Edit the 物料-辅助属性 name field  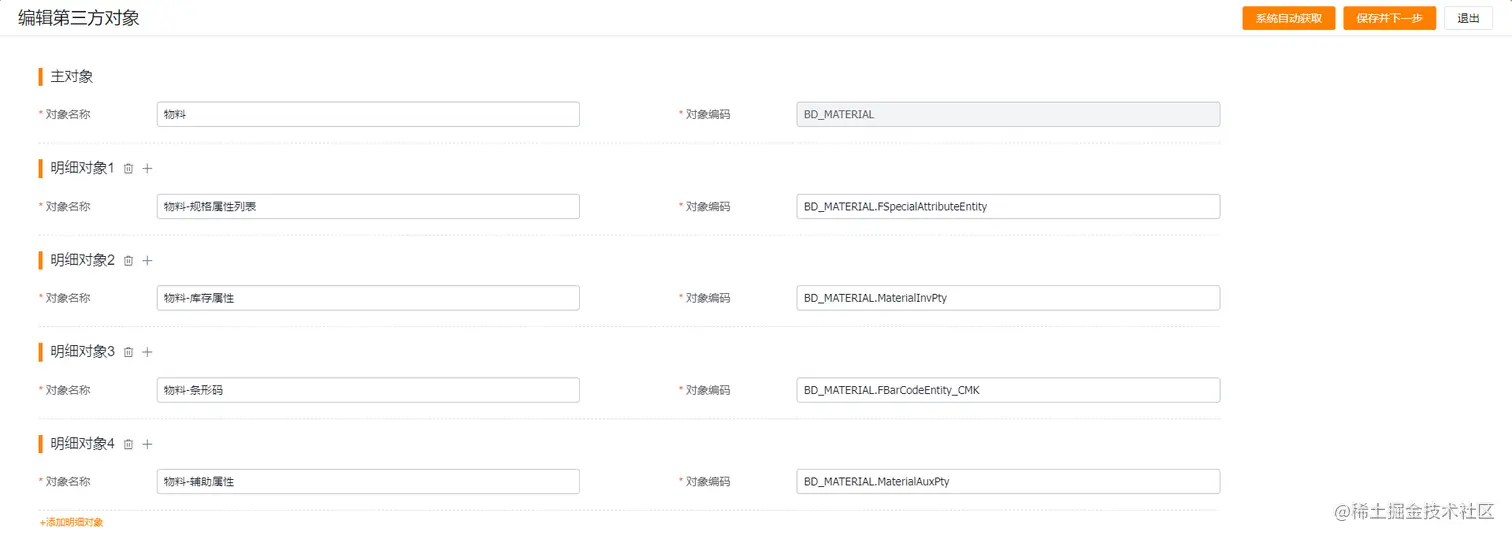tap(368, 481)
